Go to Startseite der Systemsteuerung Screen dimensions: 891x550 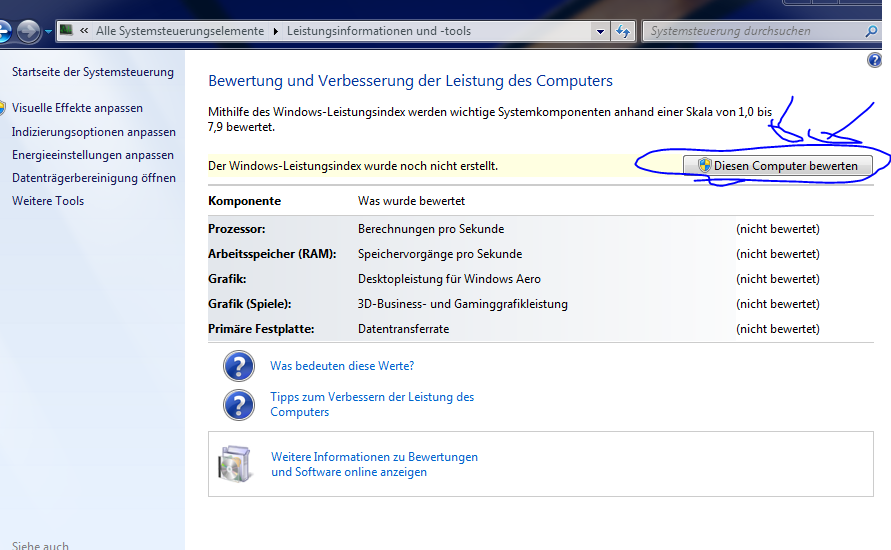(x=93, y=72)
